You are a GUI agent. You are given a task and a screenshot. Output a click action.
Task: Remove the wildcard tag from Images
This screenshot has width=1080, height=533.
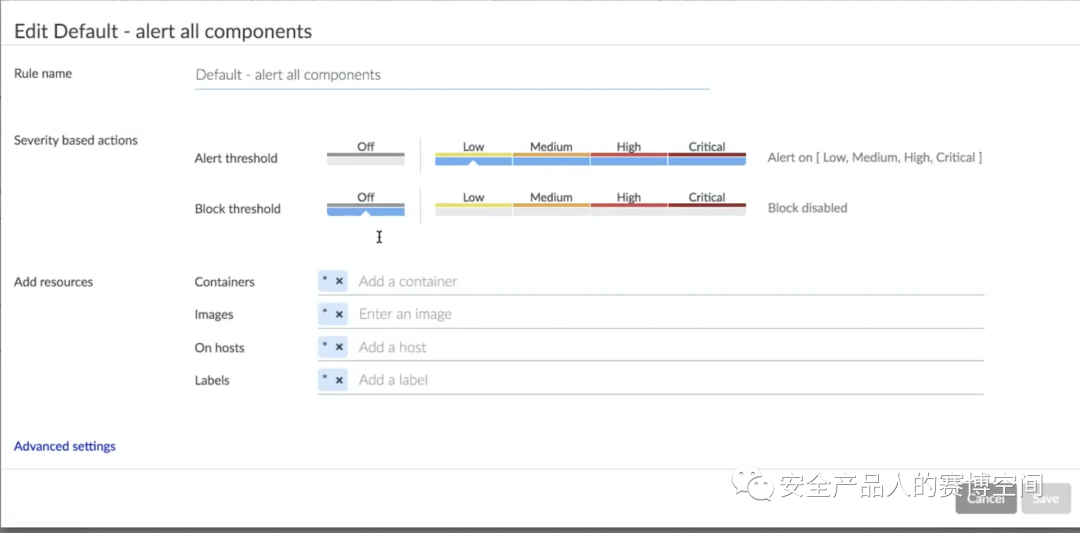pyautogui.click(x=339, y=314)
